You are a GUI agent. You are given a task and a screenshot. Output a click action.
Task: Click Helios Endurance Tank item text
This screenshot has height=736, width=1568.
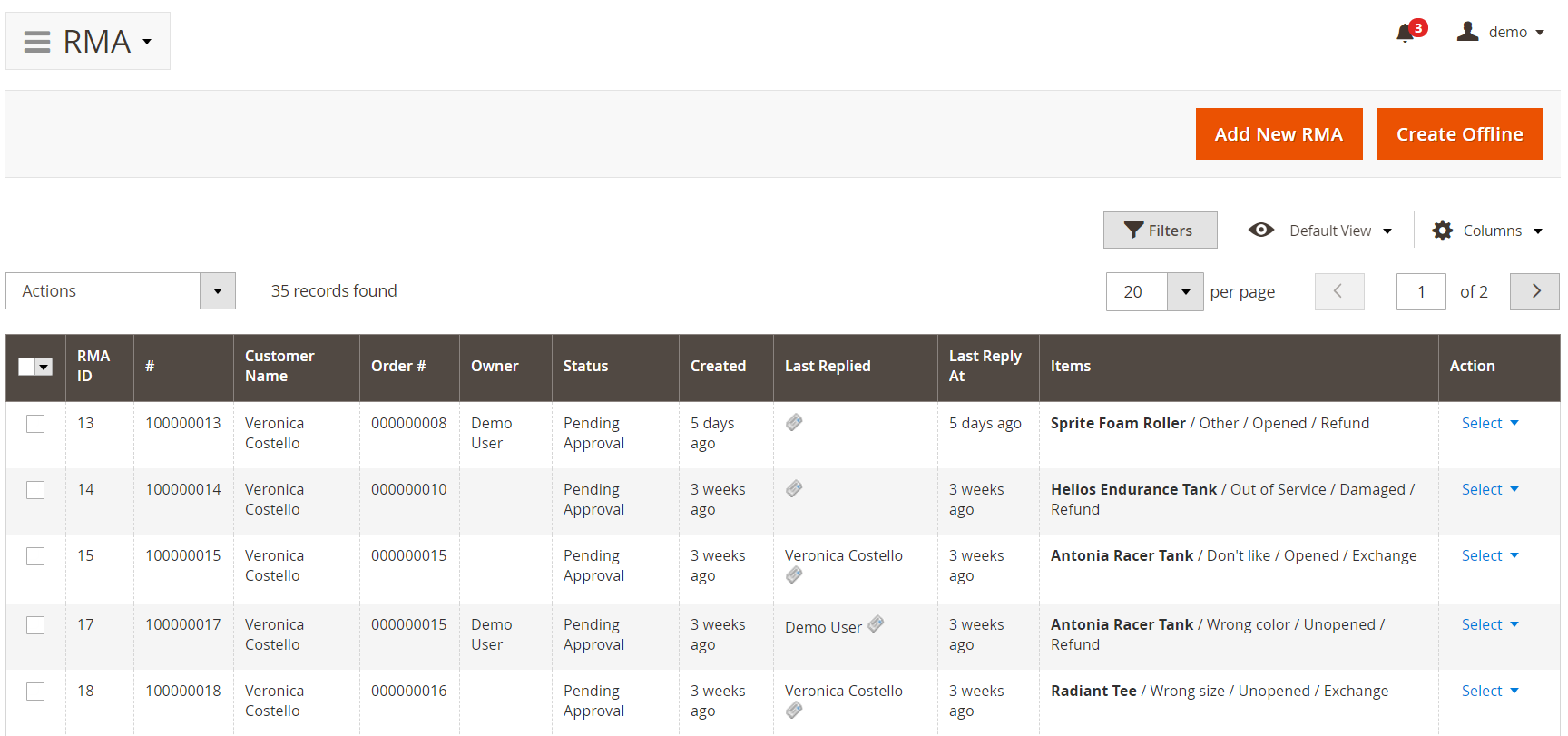[1133, 489]
